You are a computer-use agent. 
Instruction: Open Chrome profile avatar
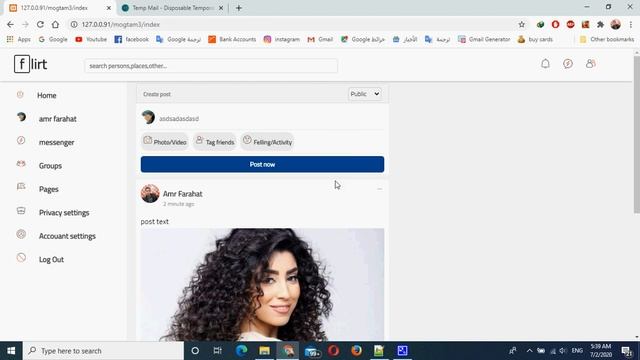pyautogui.click(x=616, y=24)
